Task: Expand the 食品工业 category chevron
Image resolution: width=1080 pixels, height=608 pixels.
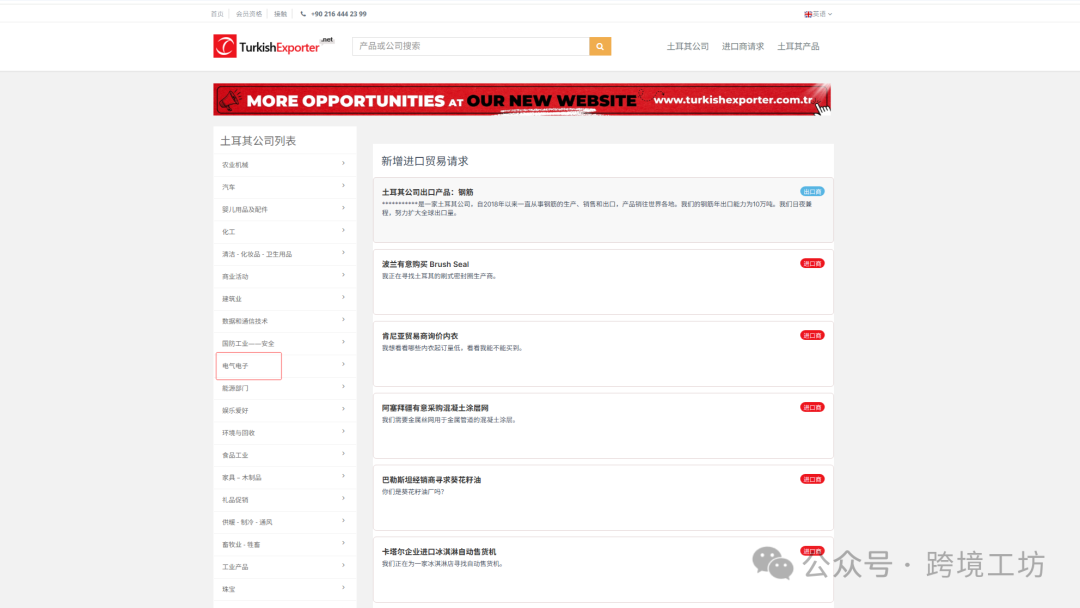Action: pyautogui.click(x=343, y=454)
